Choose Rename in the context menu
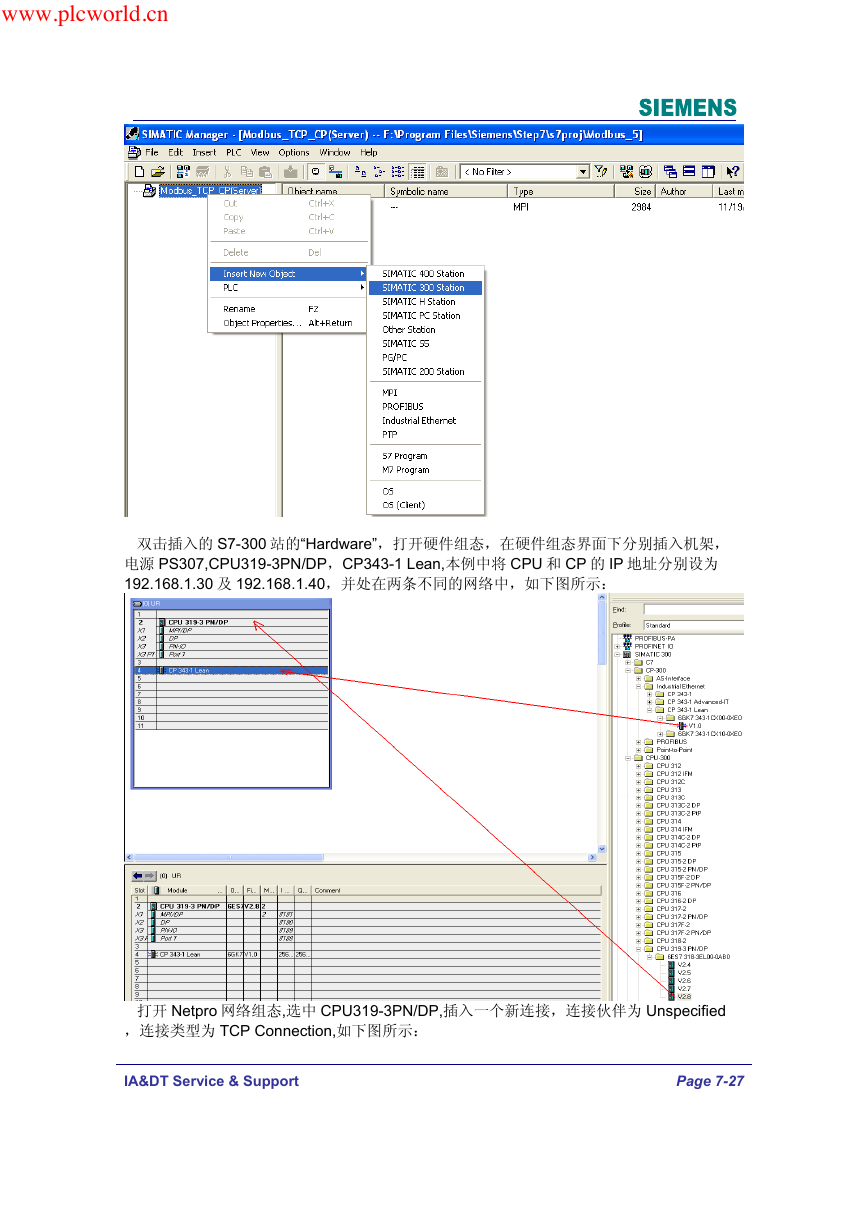Screen dimensions: 868x1228 [289, 309]
